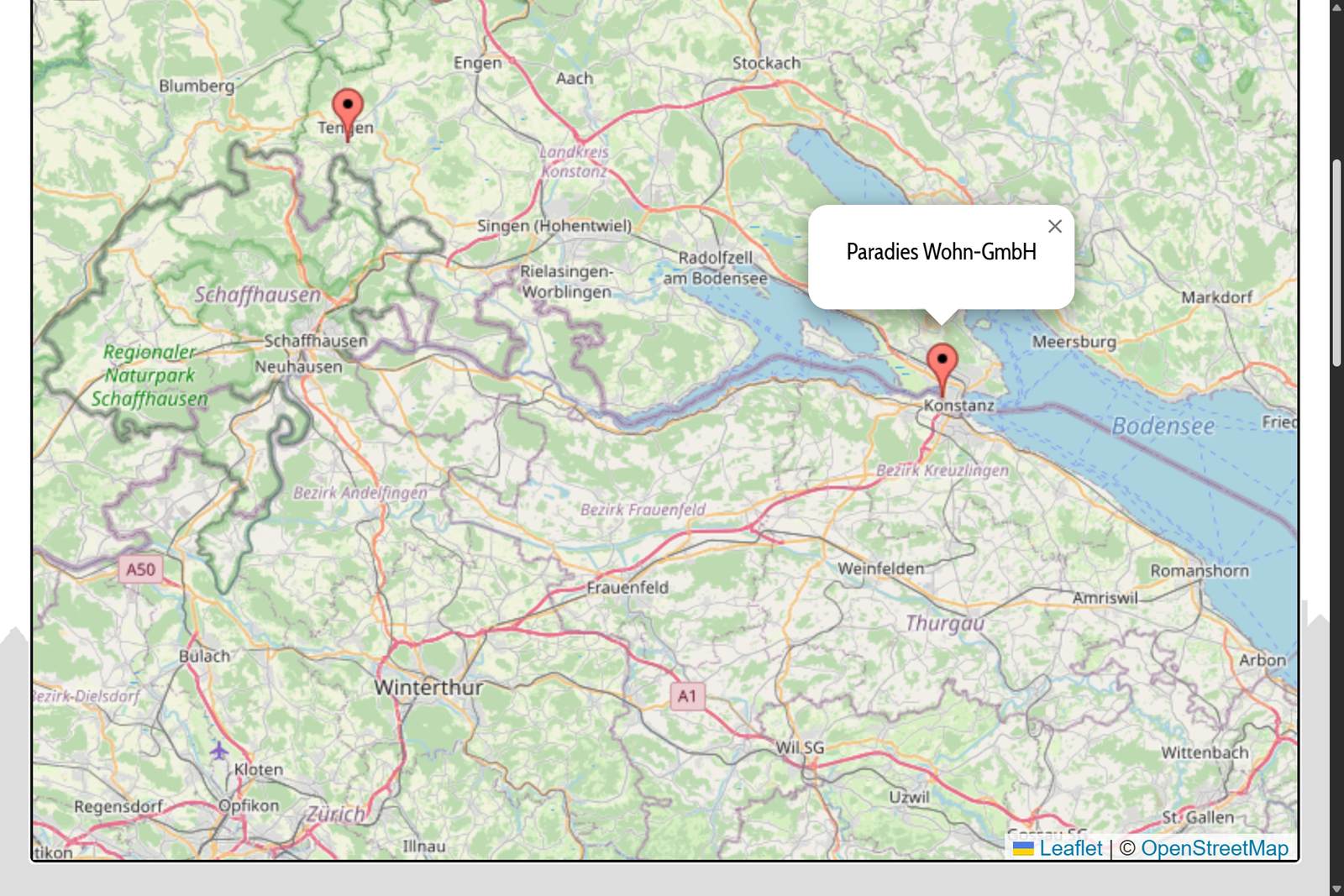Click the Romanshorn label on the map
The height and width of the screenshot is (896, 1344).
click(x=1199, y=571)
